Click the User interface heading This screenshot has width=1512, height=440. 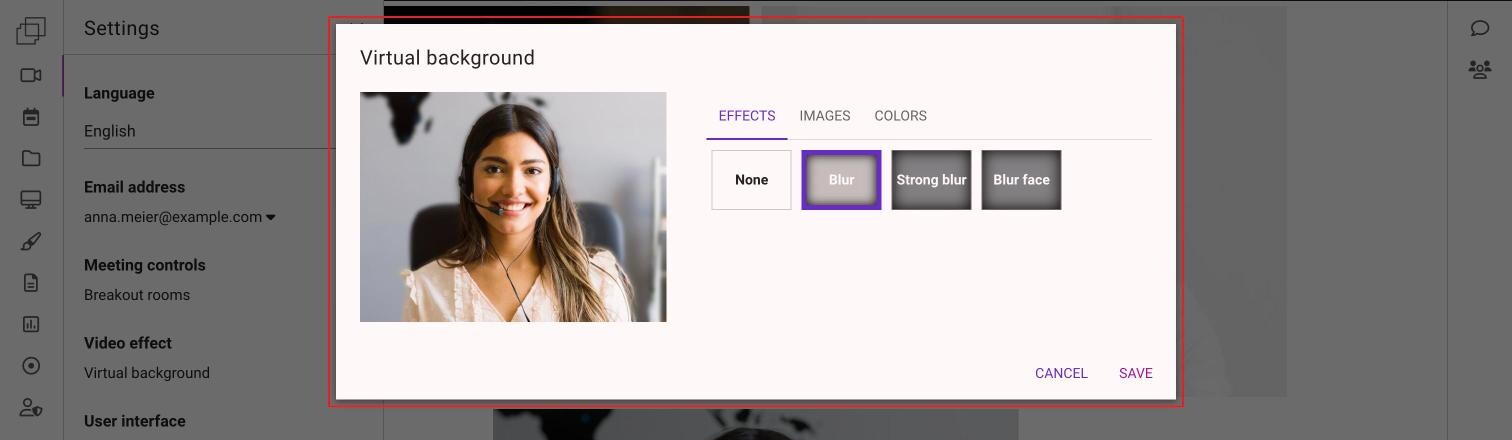click(x=135, y=421)
